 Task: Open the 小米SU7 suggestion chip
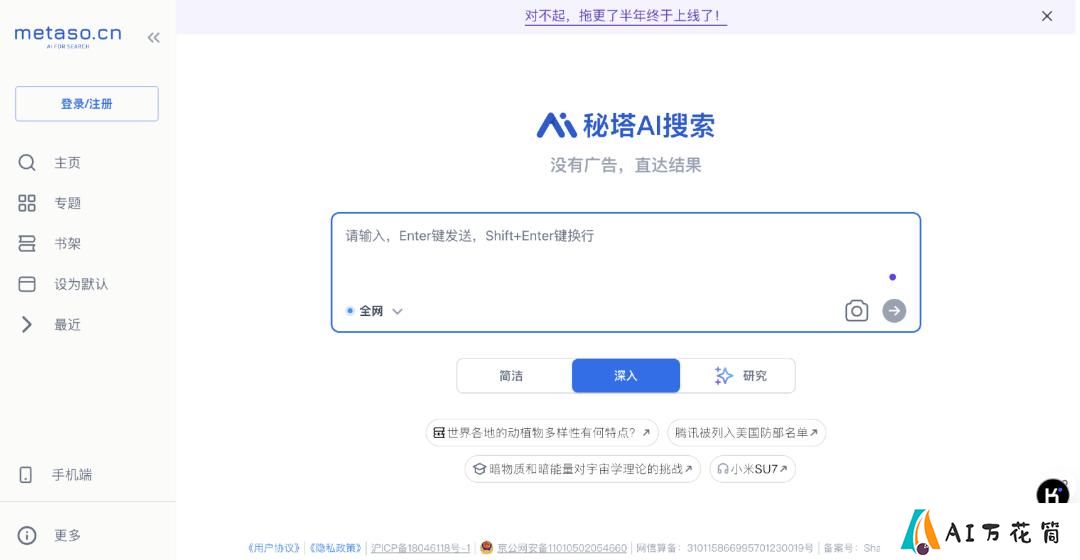pyautogui.click(x=752, y=469)
